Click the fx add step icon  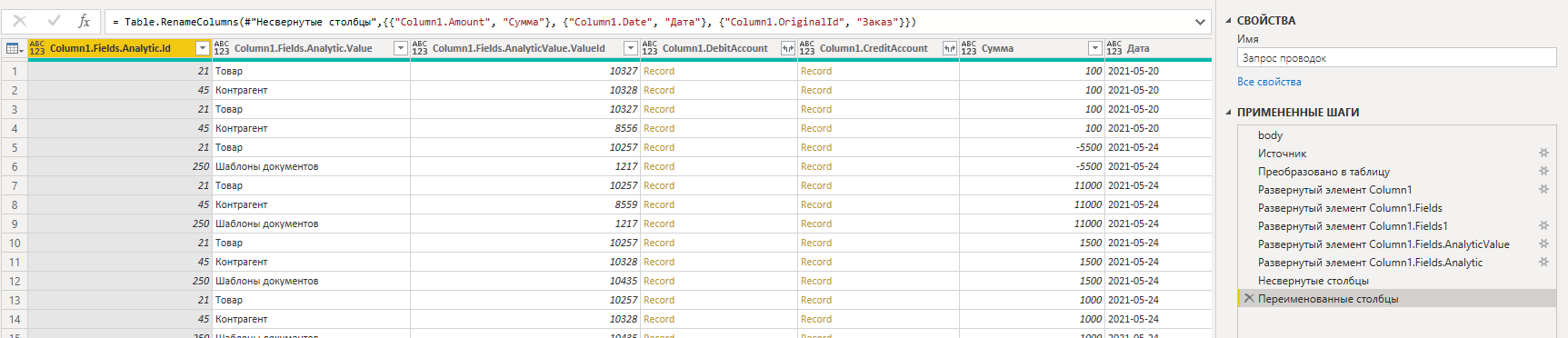(x=85, y=21)
